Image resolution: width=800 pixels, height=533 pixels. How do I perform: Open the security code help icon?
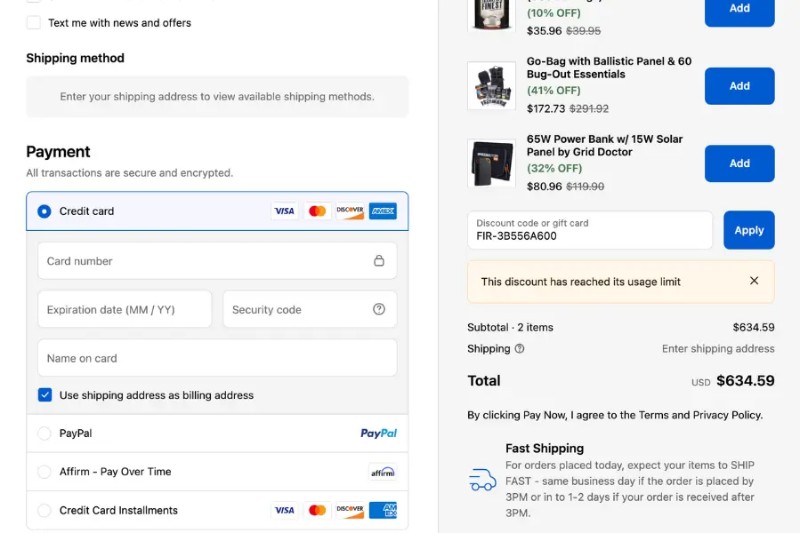coord(379,309)
